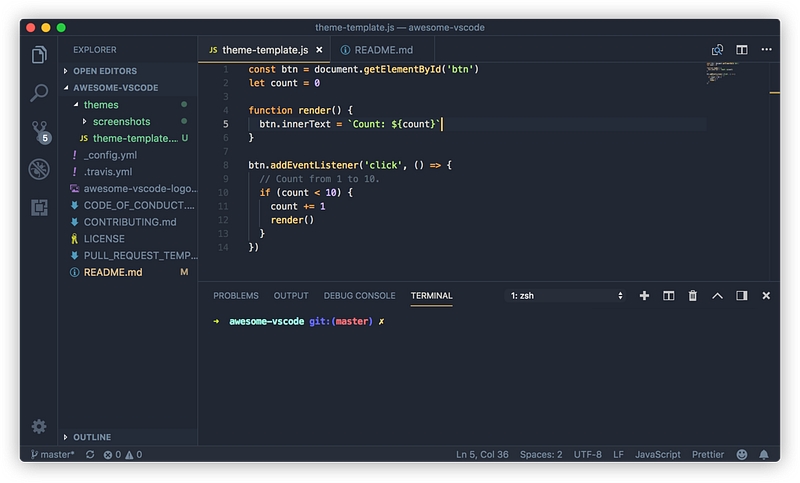Maximize panel with the up chevron
Image resolution: width=800 pixels, height=483 pixels.
(717, 296)
